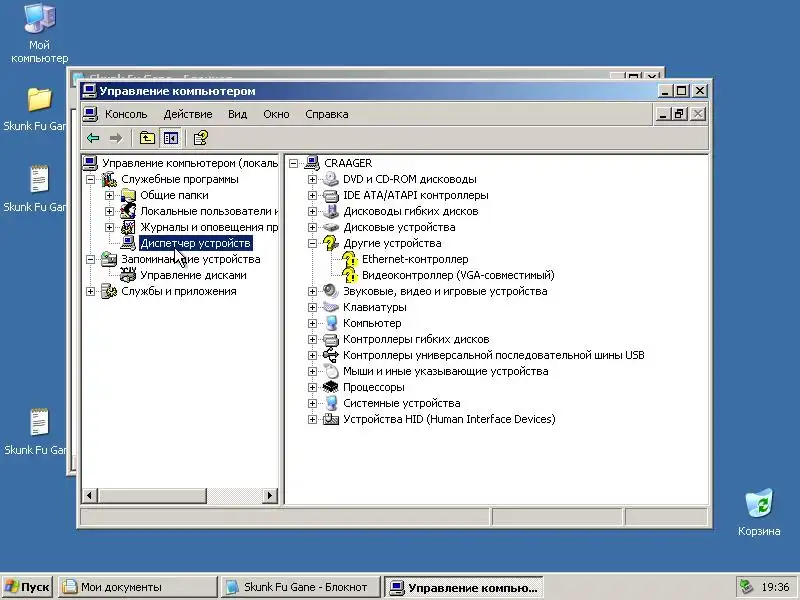
Task: Click left pane horizontal scrollbar thumb
Action: coord(152,495)
